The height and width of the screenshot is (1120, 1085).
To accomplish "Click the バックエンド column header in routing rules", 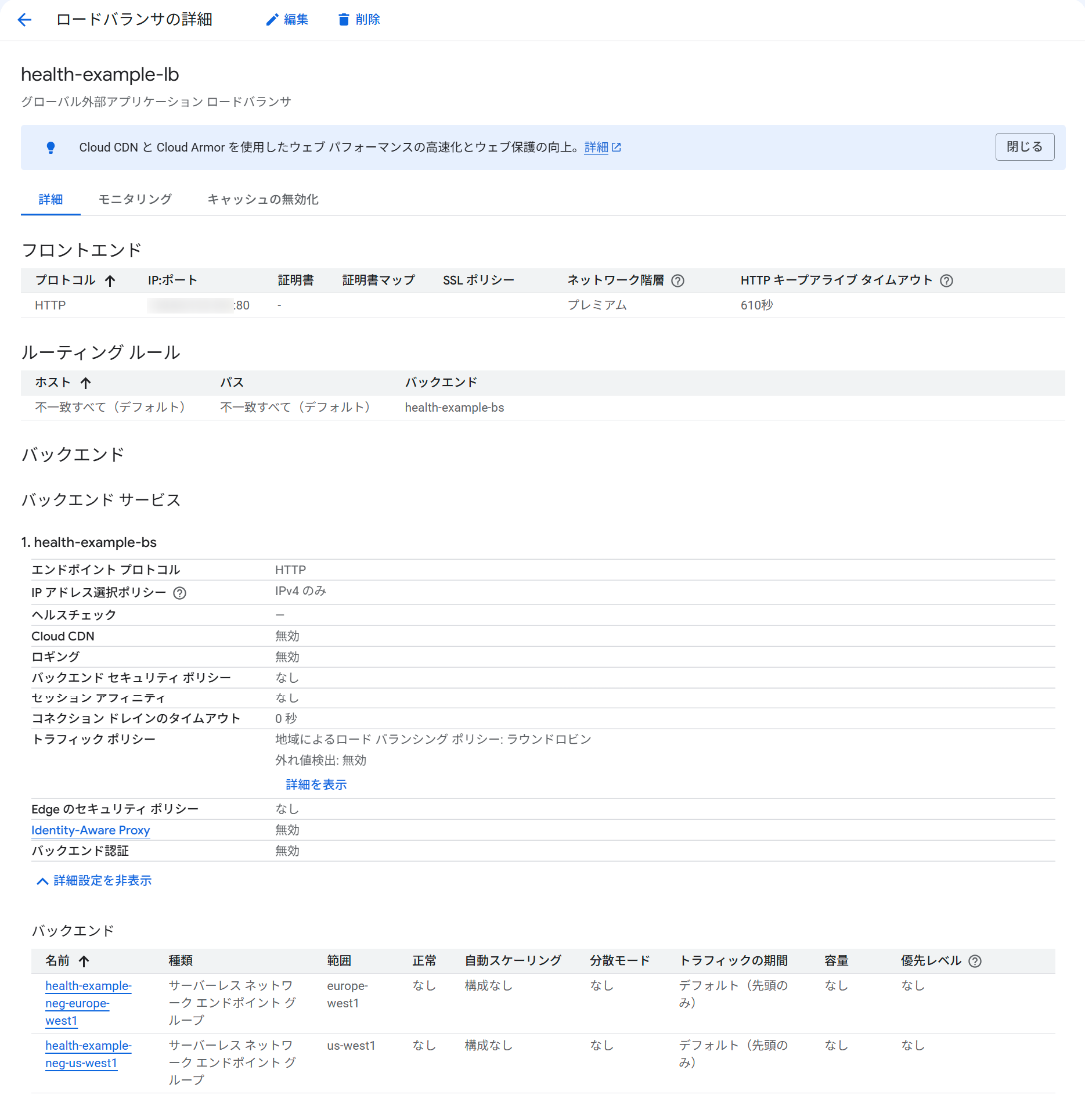I will click(x=441, y=383).
